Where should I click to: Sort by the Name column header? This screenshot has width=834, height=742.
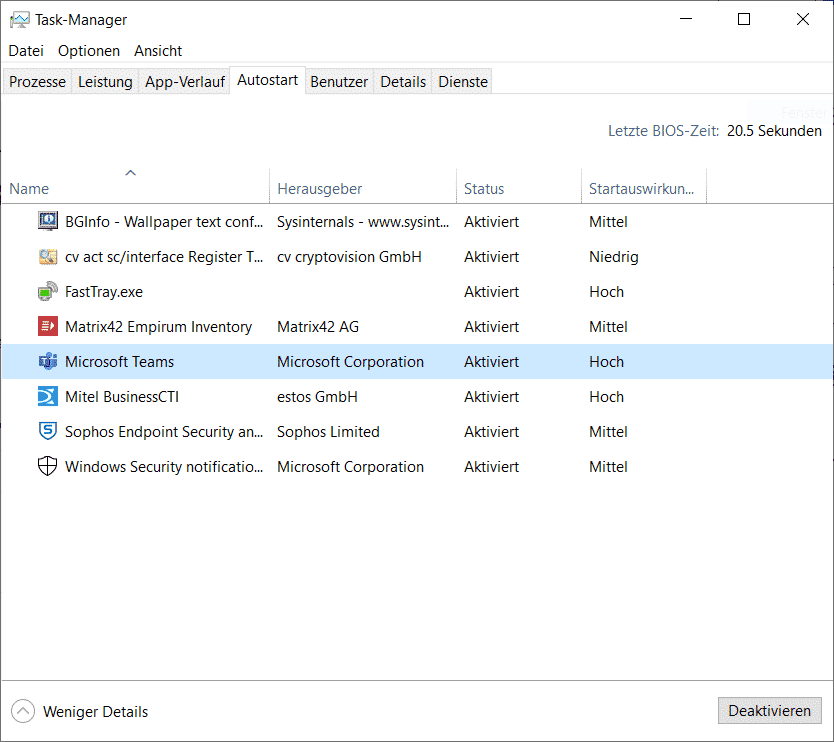[x=136, y=186]
